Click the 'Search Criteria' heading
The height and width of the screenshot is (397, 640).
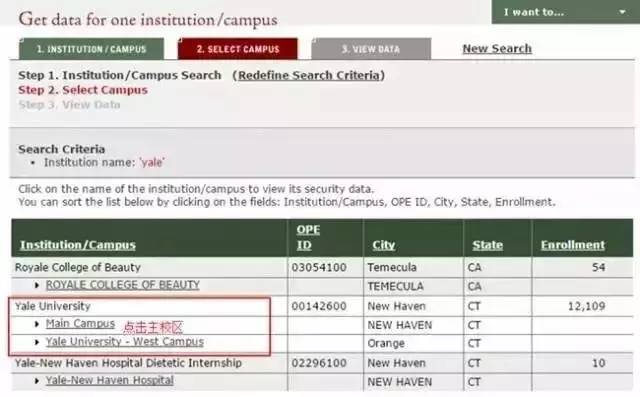62,149
